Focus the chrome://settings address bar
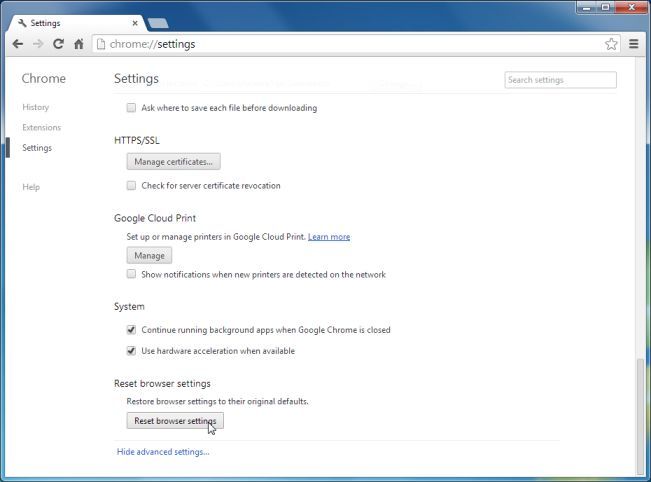651x482 pixels. tap(356, 44)
